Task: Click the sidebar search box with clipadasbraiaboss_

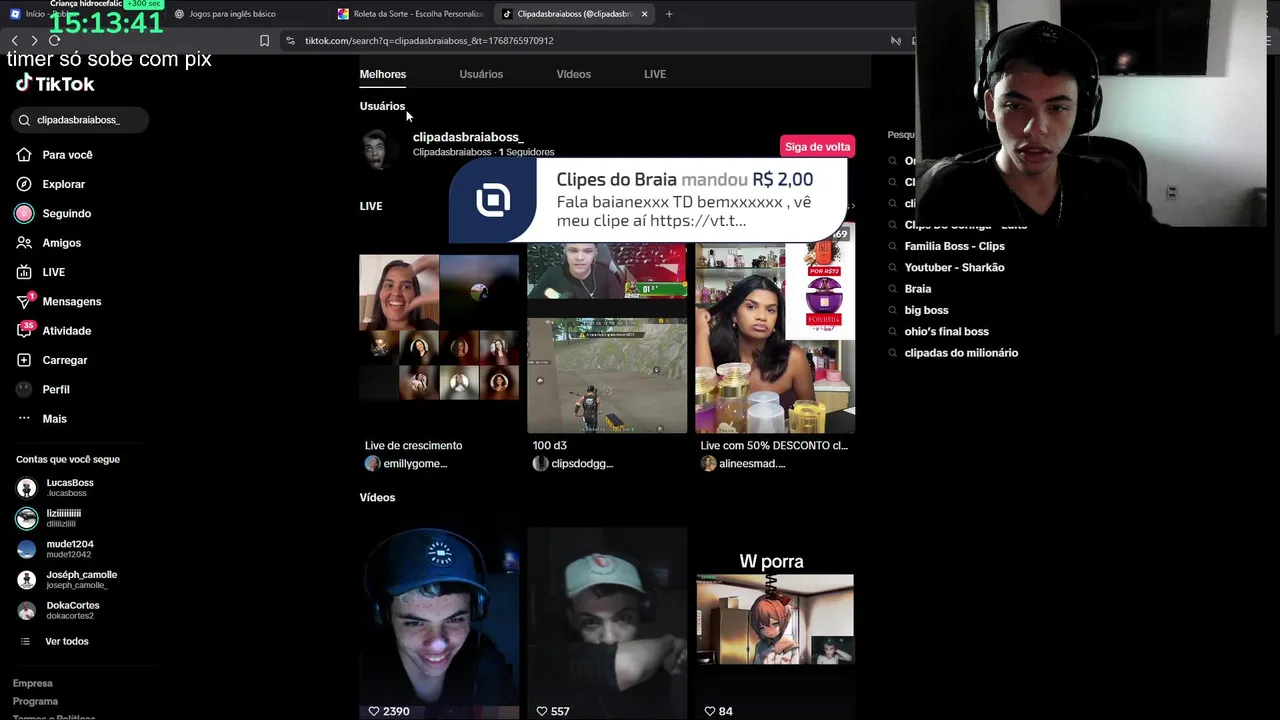Action: (x=80, y=120)
